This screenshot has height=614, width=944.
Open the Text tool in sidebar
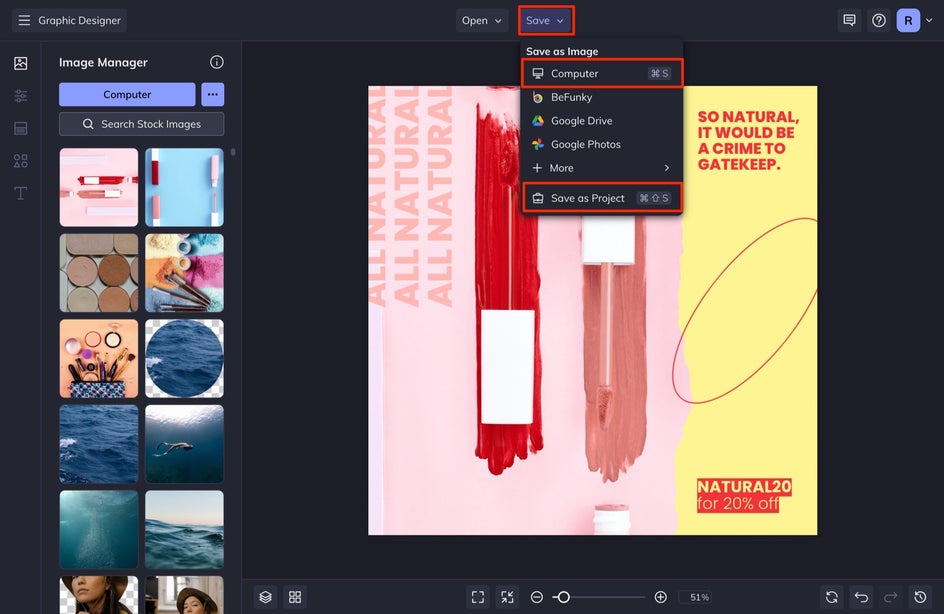(x=20, y=193)
